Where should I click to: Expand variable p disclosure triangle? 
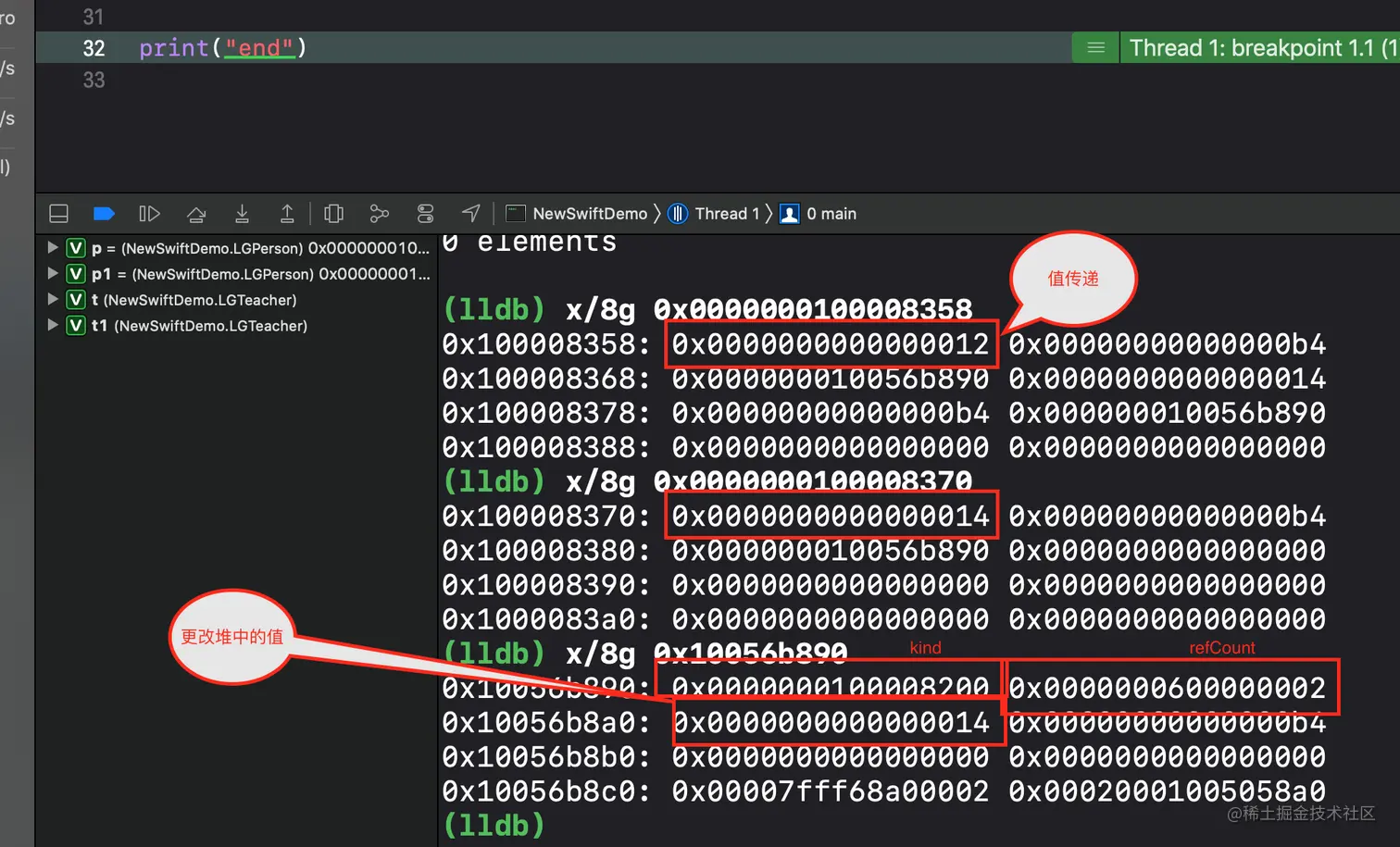(x=53, y=248)
